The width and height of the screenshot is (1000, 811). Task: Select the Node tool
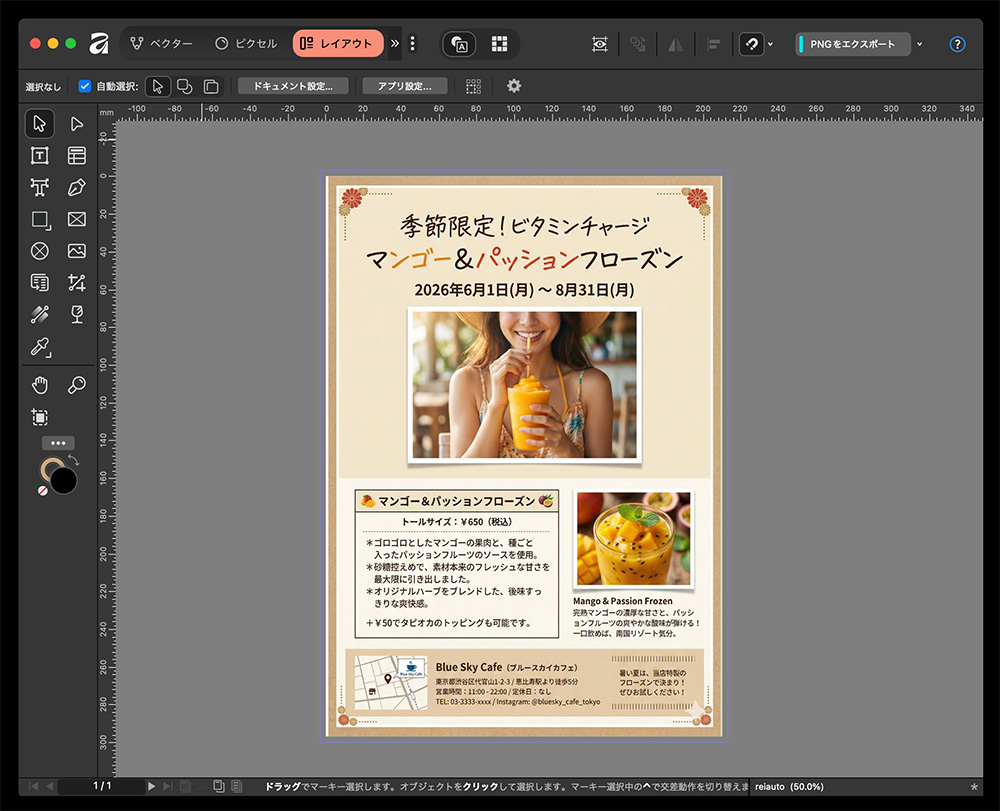pyautogui.click(x=77, y=124)
